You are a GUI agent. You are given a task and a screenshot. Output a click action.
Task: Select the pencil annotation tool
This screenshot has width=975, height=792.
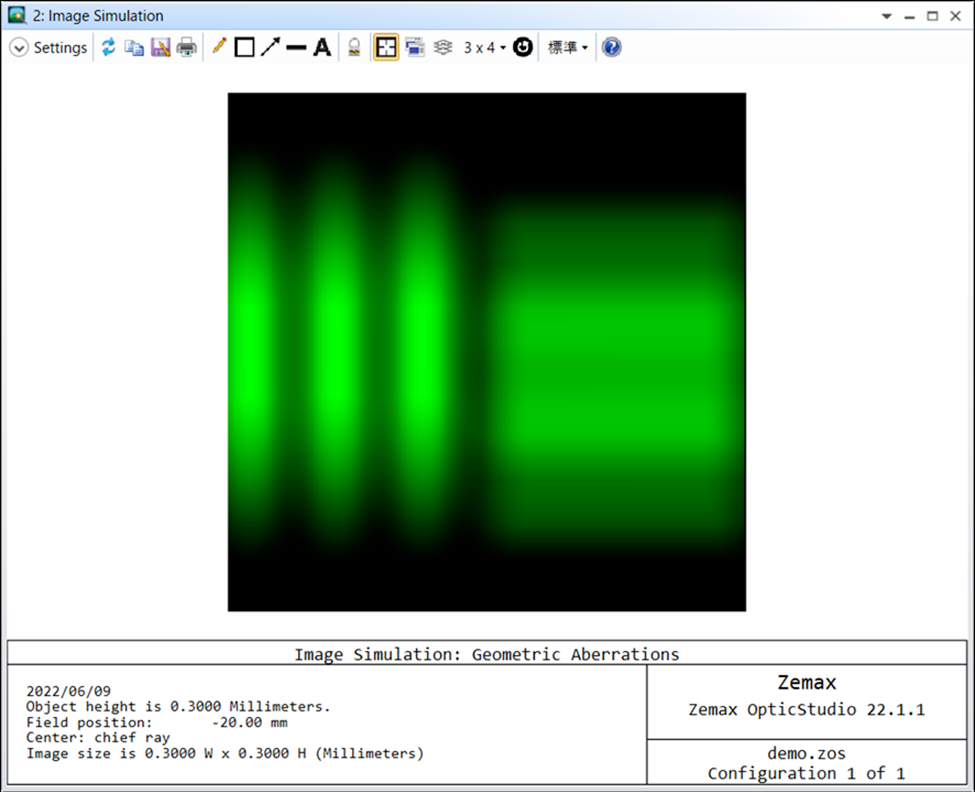(x=219, y=48)
